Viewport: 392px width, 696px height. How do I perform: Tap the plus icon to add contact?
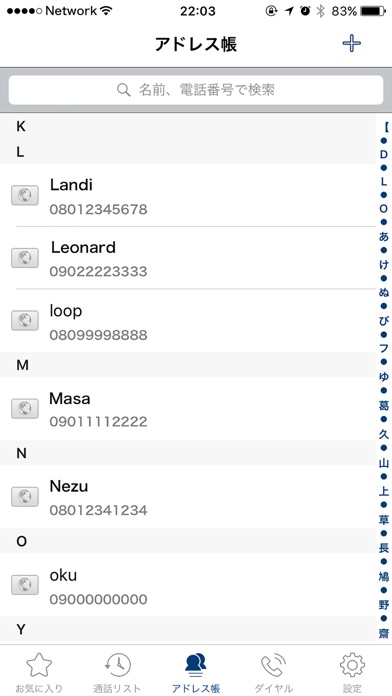click(x=351, y=43)
